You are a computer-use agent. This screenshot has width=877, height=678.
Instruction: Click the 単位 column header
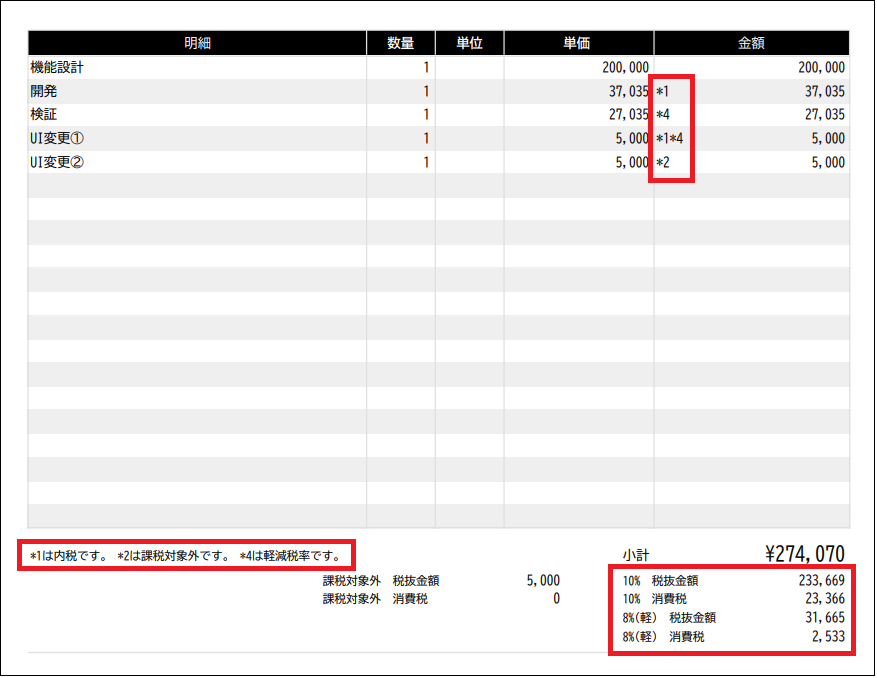click(x=470, y=42)
